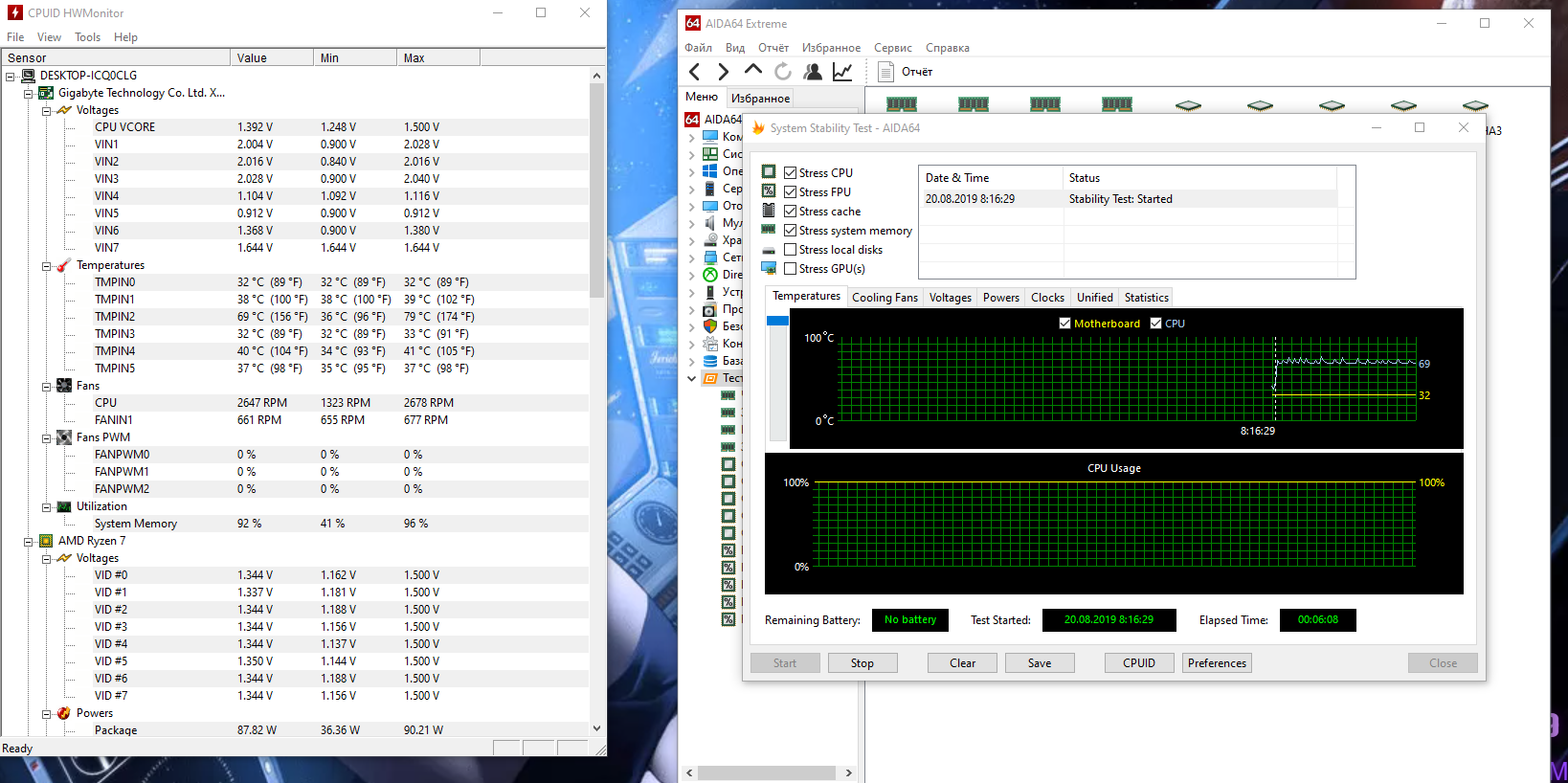Collapse the Powers section in HWMonitor
The image size is (1568, 783).
click(46, 713)
